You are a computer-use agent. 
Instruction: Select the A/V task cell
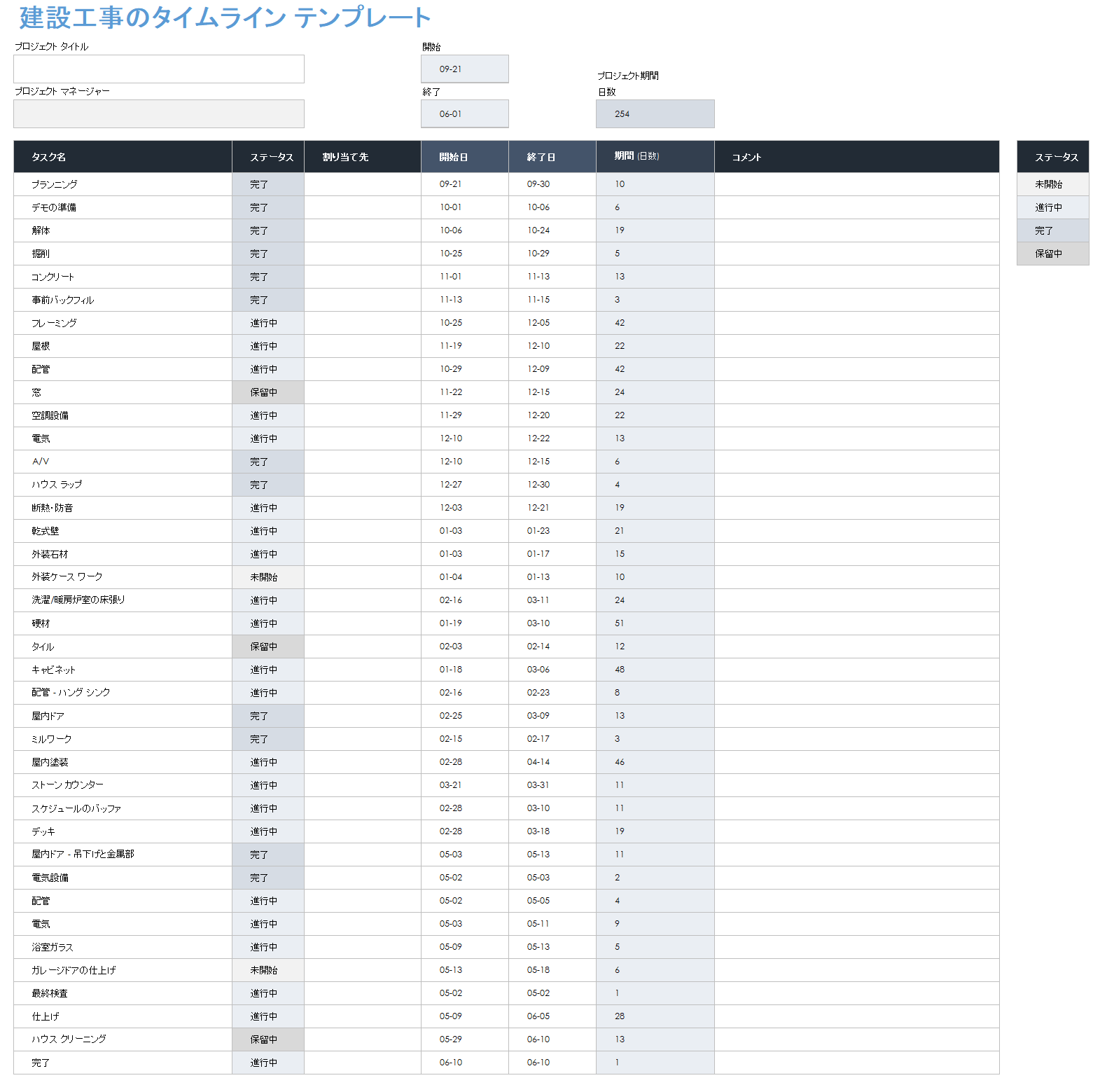(123, 462)
